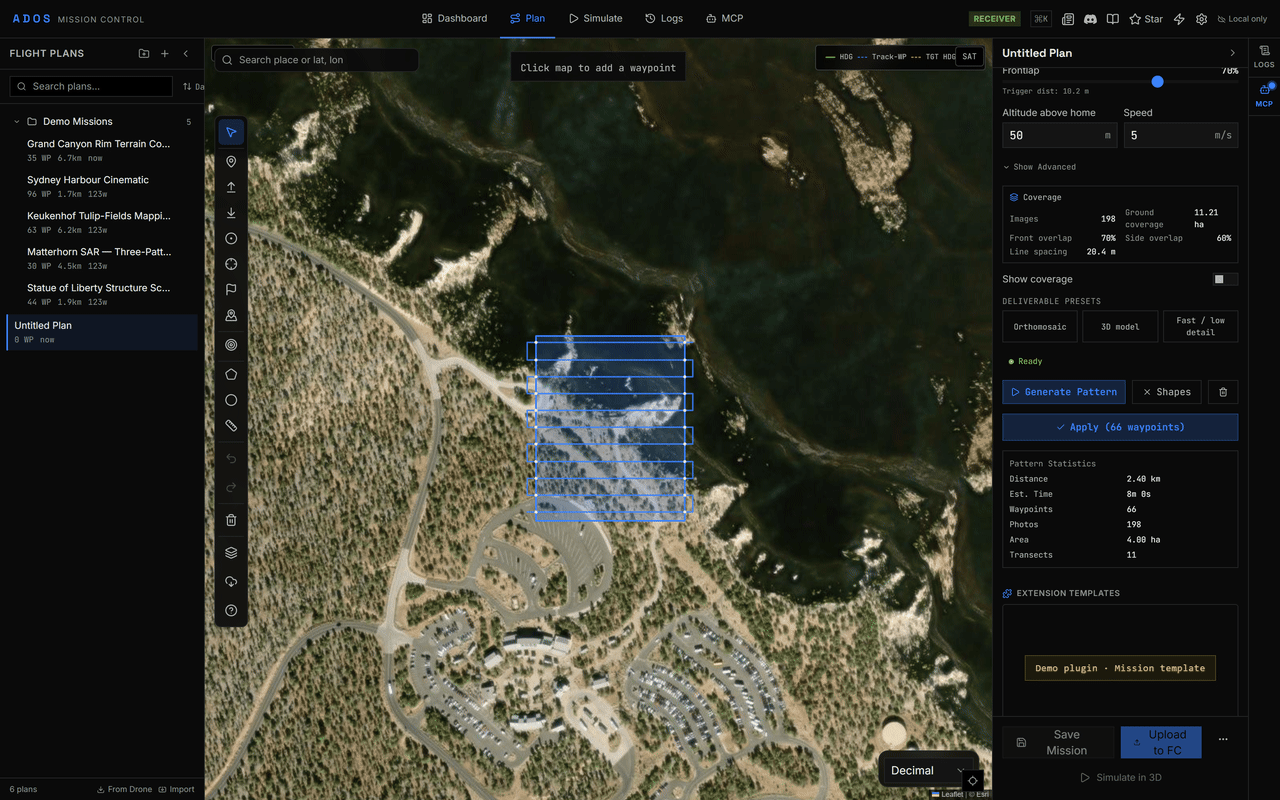Click the Search plans input field
The height and width of the screenshot is (800, 1280).
pyautogui.click(x=91, y=86)
